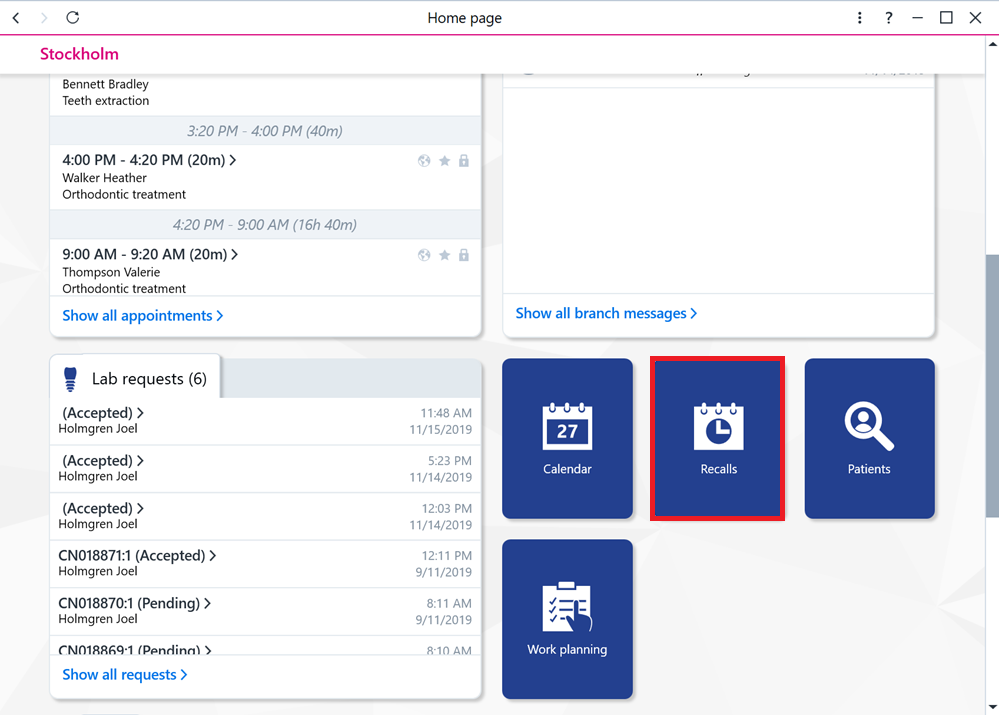
Task: Click globe icon on Thompson Valerie appointment
Action: pyautogui.click(x=424, y=255)
